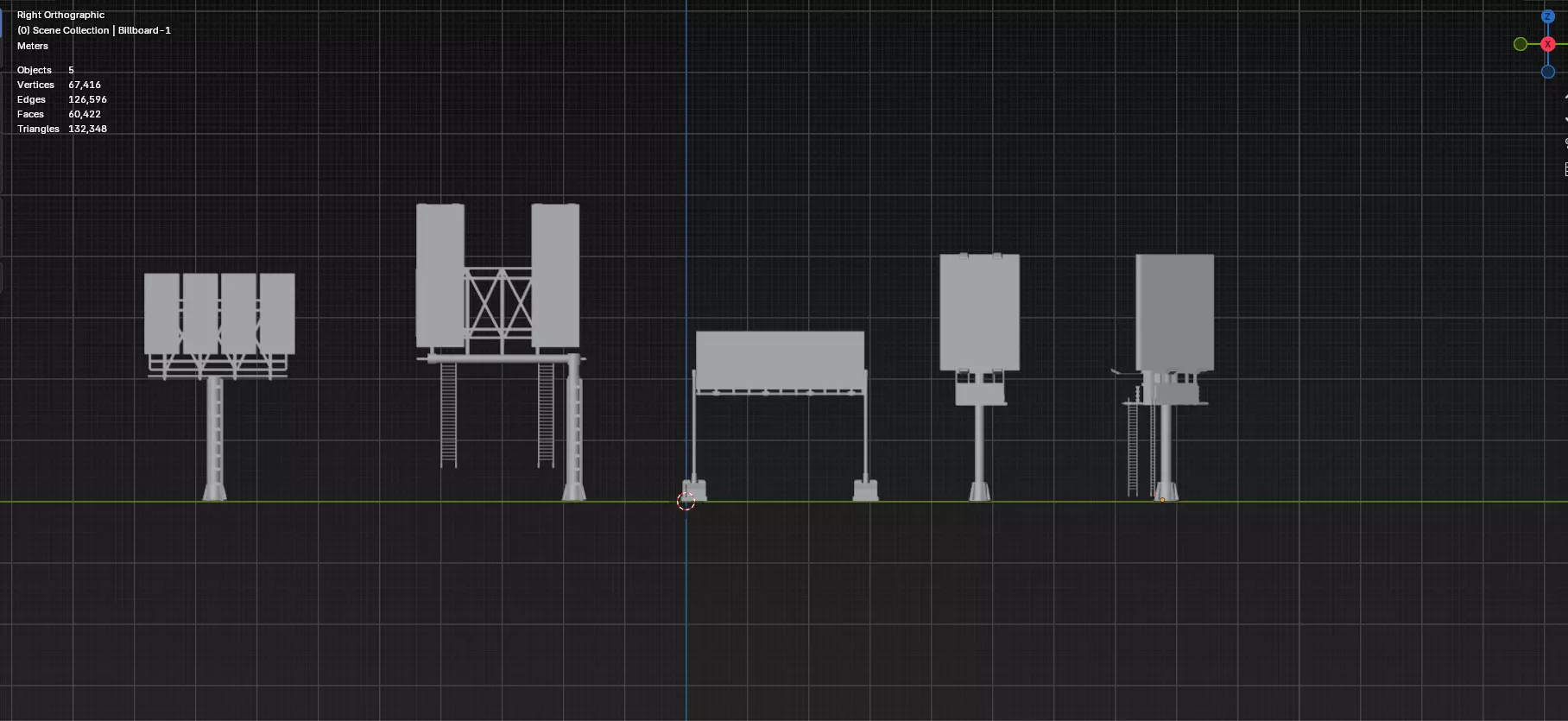Click the "Faces" statistics label

[x=30, y=114]
